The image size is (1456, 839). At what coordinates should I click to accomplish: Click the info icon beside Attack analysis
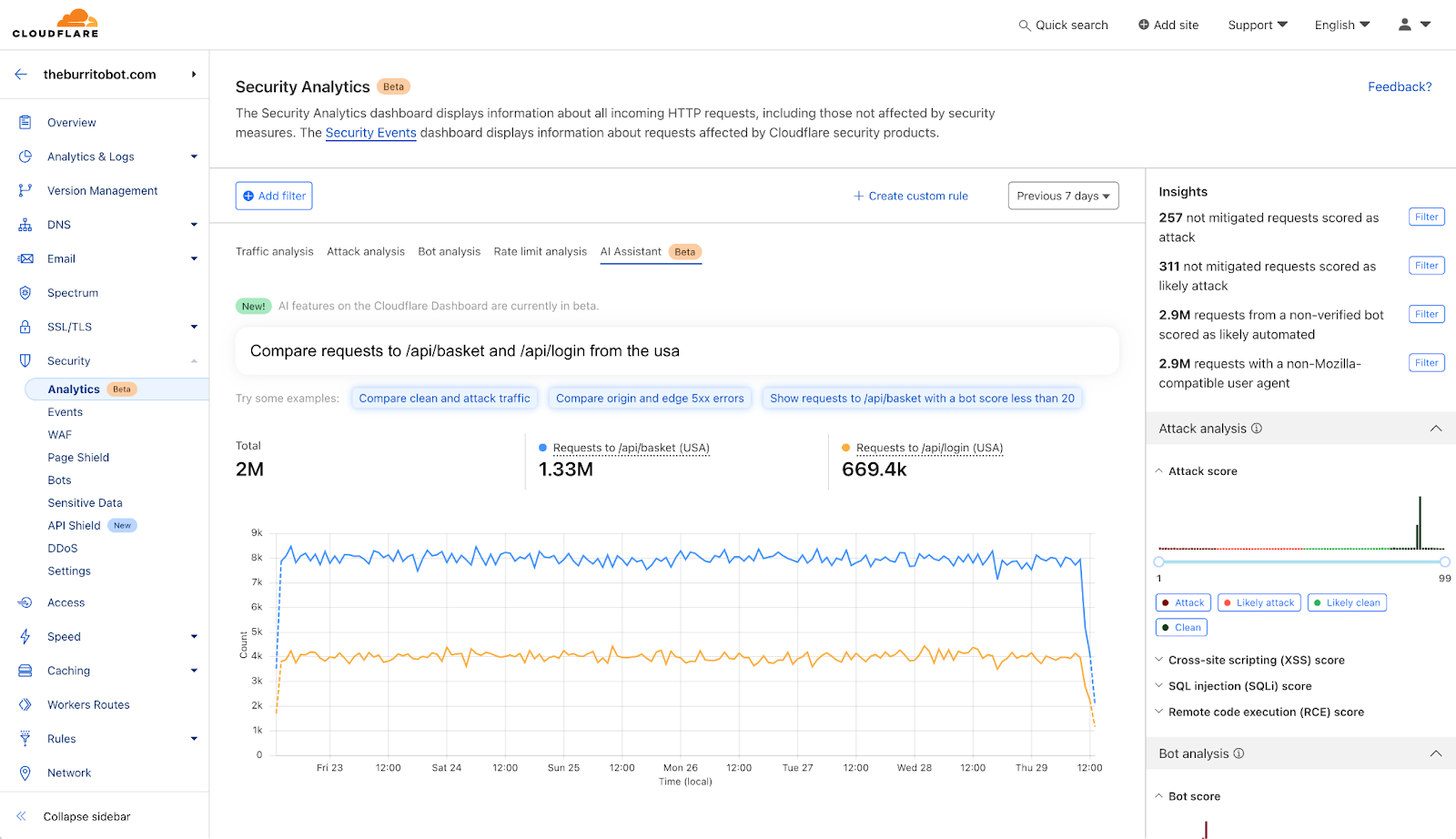coord(1257,429)
